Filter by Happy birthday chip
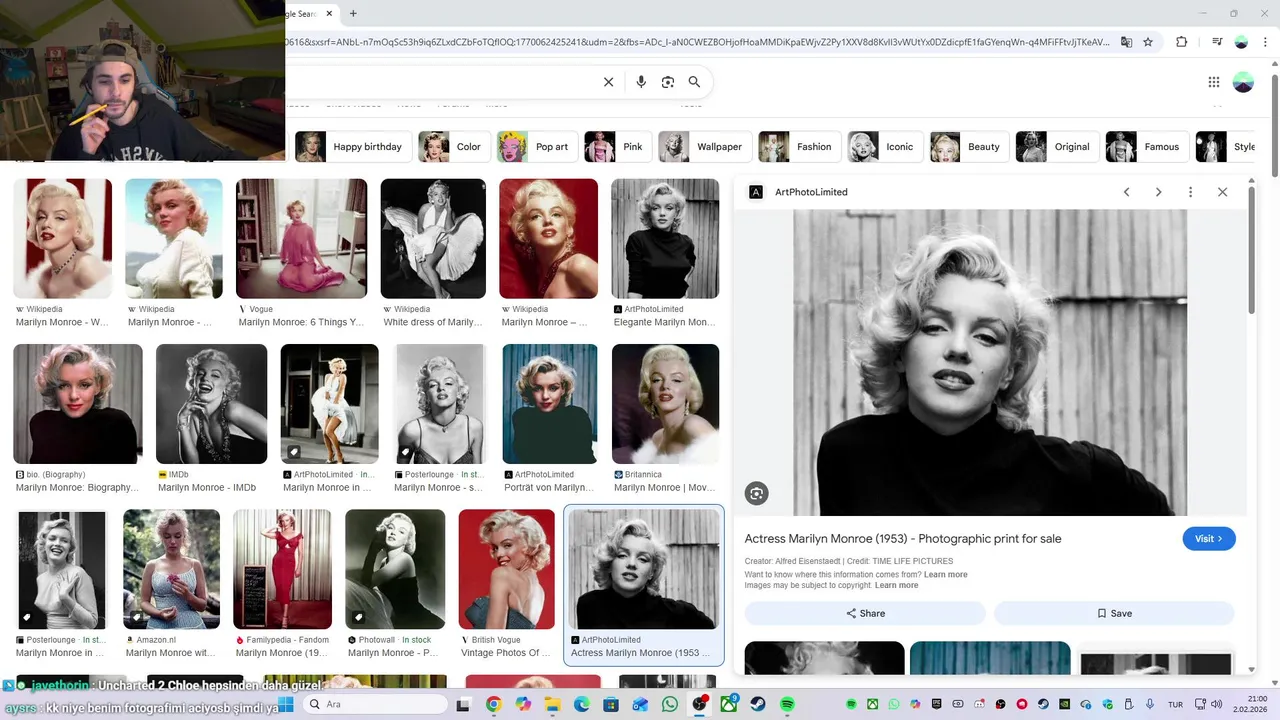1280x720 pixels. 353,147
